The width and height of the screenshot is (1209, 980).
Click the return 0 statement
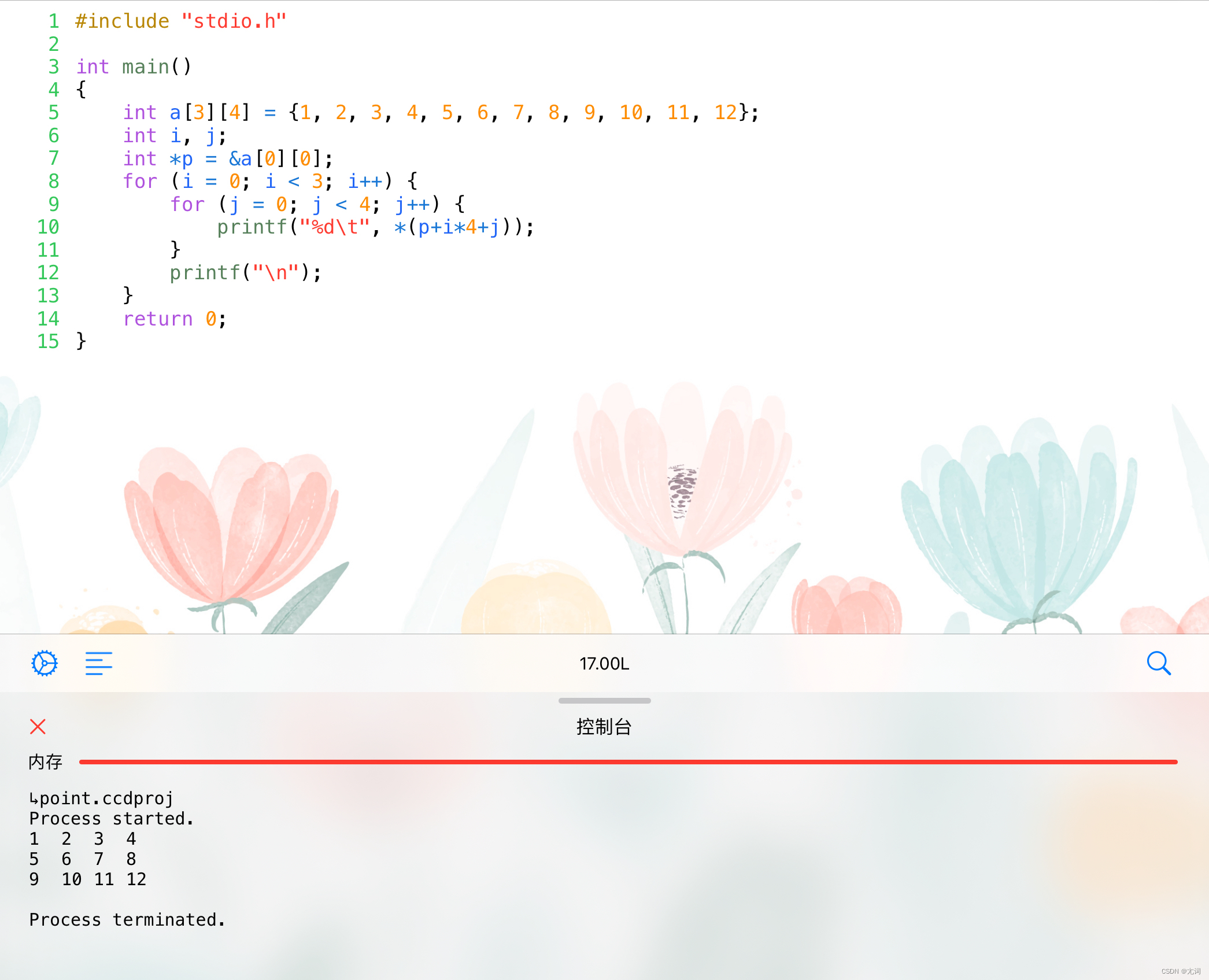coord(175,319)
